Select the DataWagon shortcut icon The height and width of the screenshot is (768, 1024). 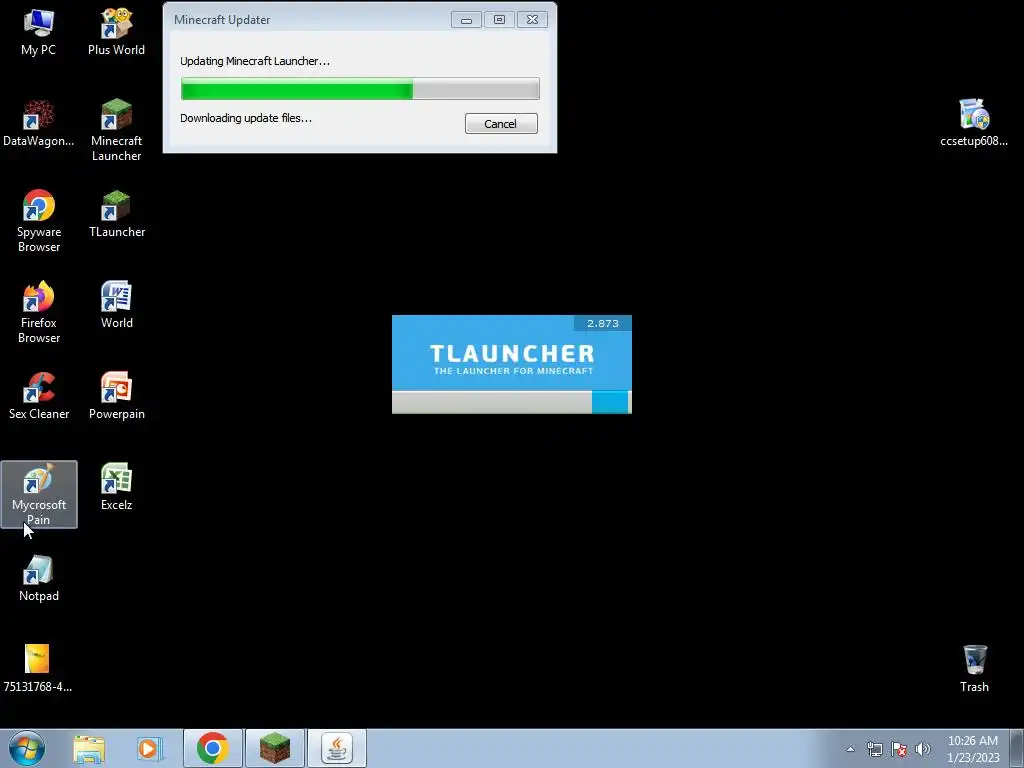point(39,123)
